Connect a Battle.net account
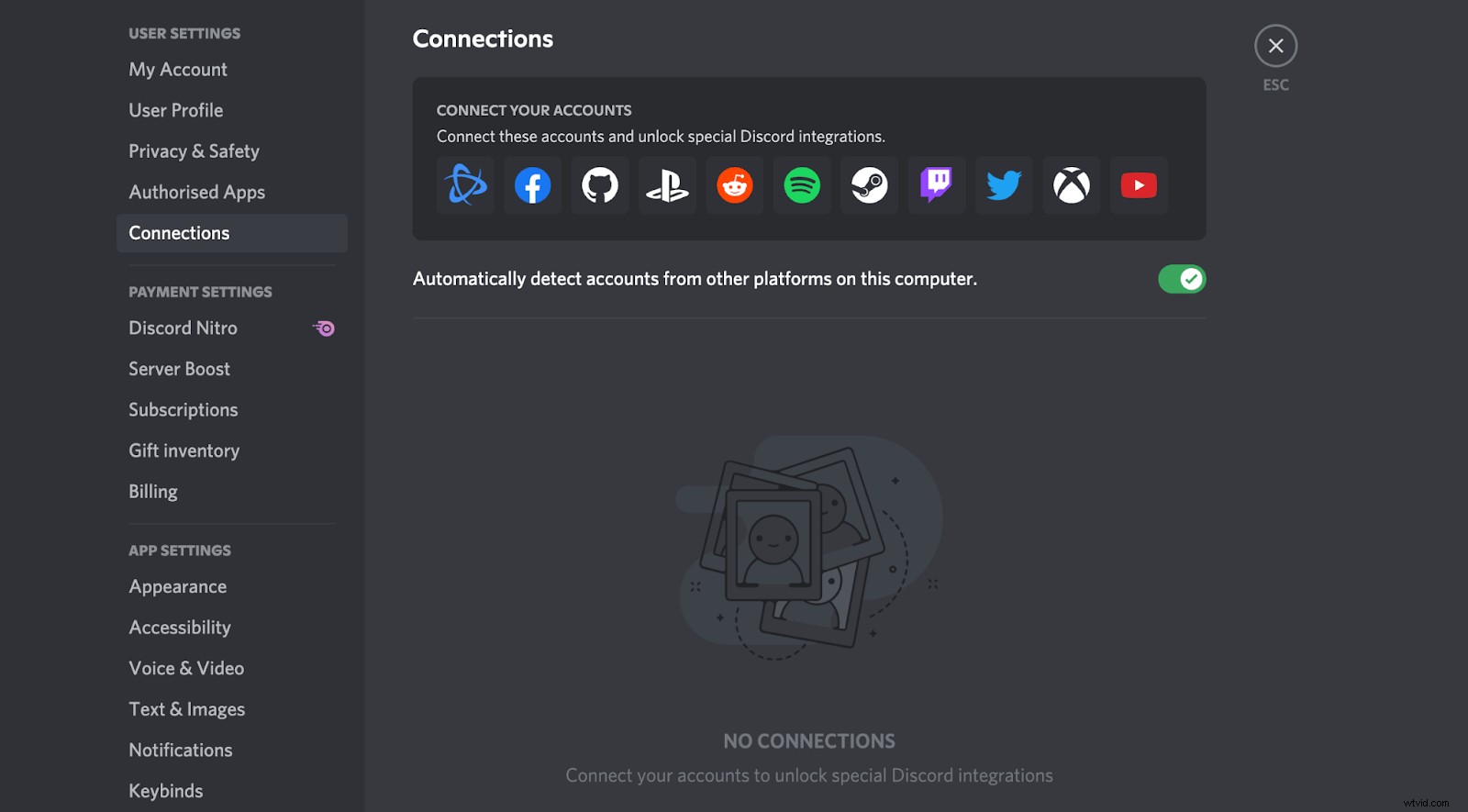Screen dimensions: 1468x812 465,185
